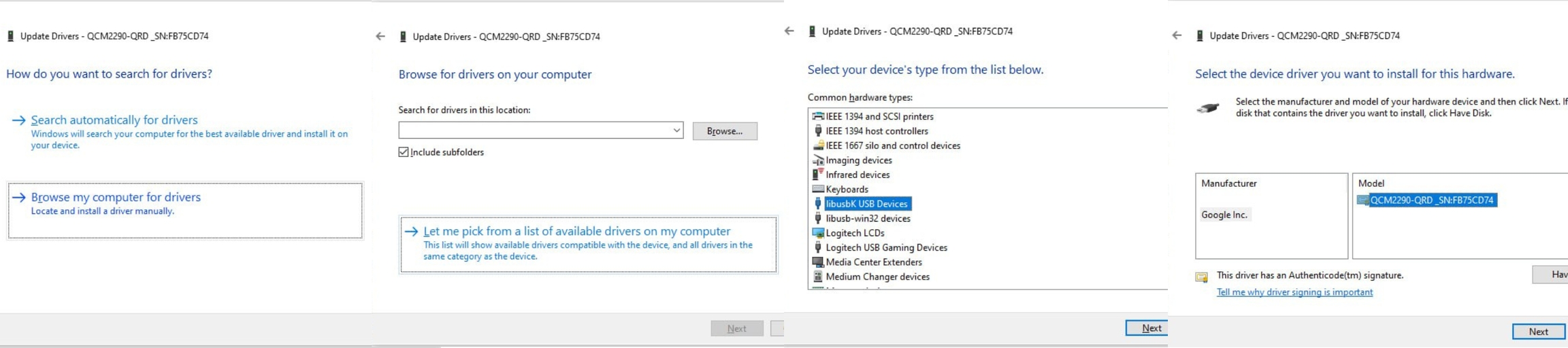Click Next in hardware types dialog
This screenshot has width=1568, height=348.
tap(1150, 328)
